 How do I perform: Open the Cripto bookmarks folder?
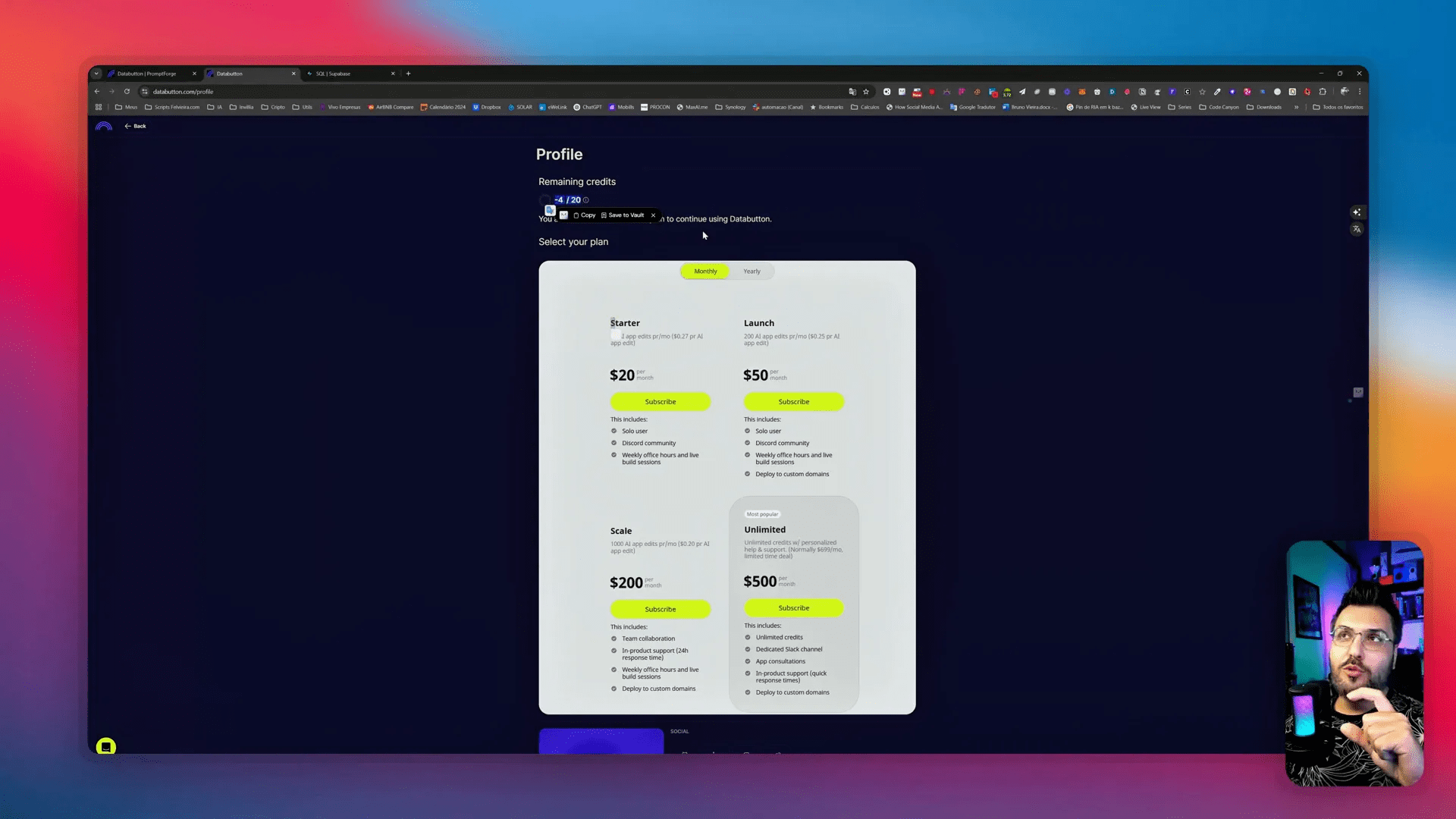(x=273, y=107)
